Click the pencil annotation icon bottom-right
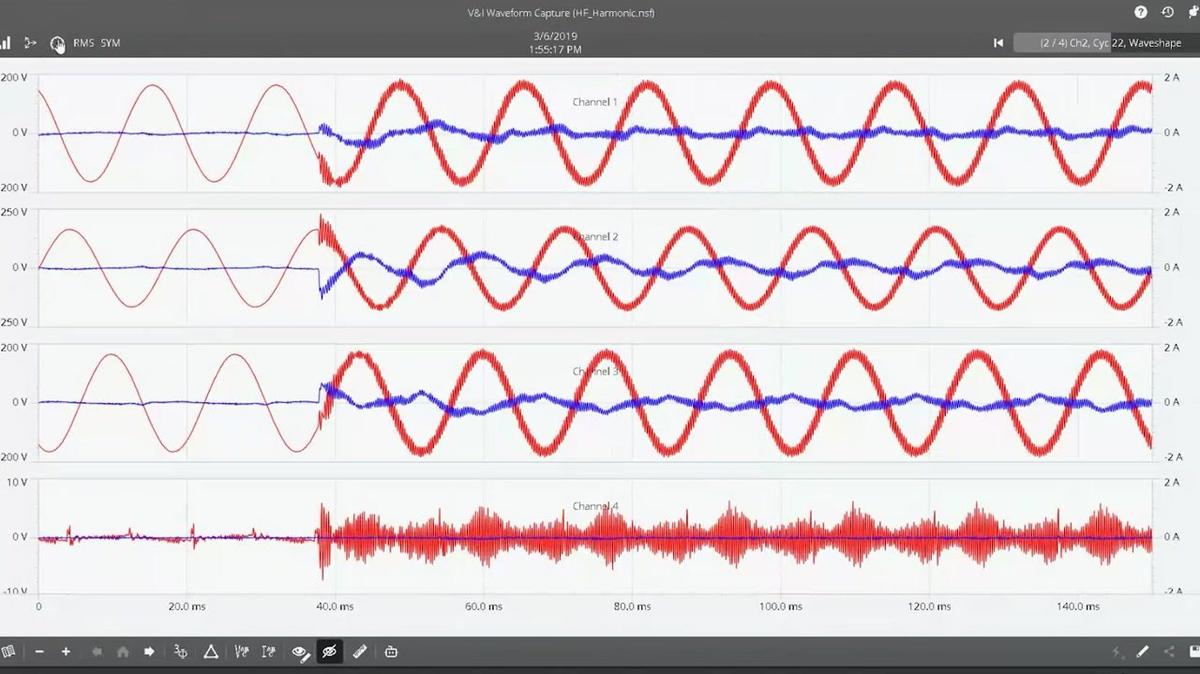Viewport: 1200px width, 674px height. pyautogui.click(x=1142, y=651)
